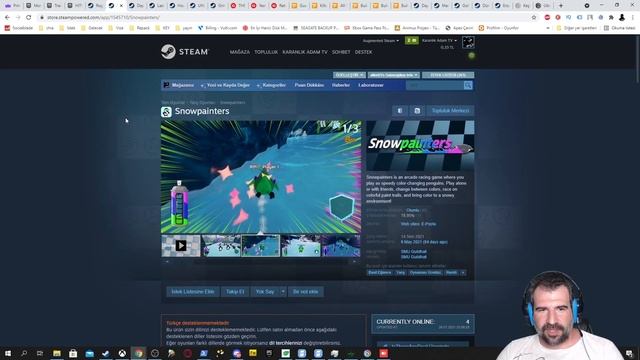Expand the Yok Say dropdown arrow
This screenshot has width=640, height=360.
click(283, 291)
